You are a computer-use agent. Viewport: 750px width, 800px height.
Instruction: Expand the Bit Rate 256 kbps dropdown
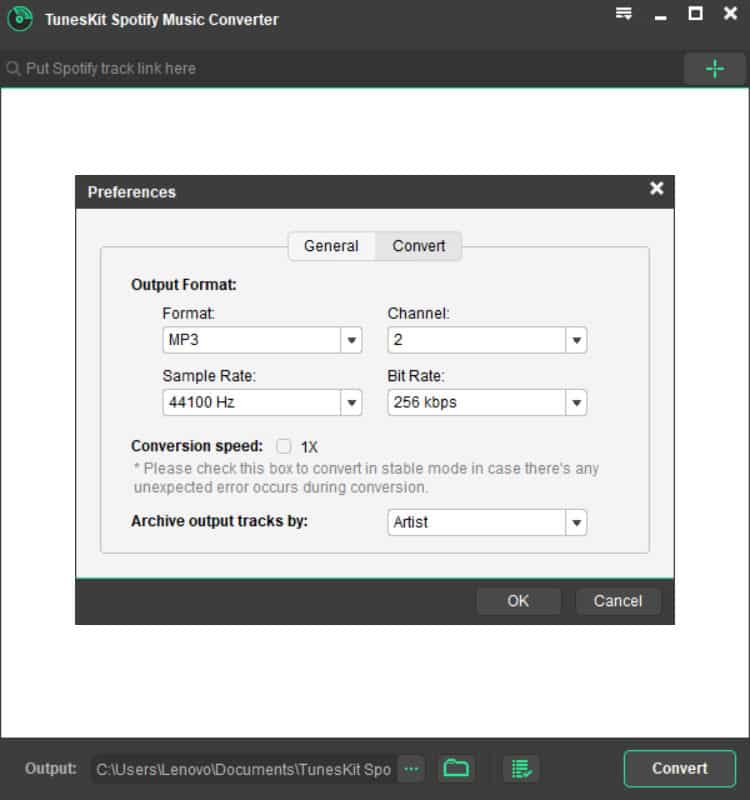pos(487,402)
